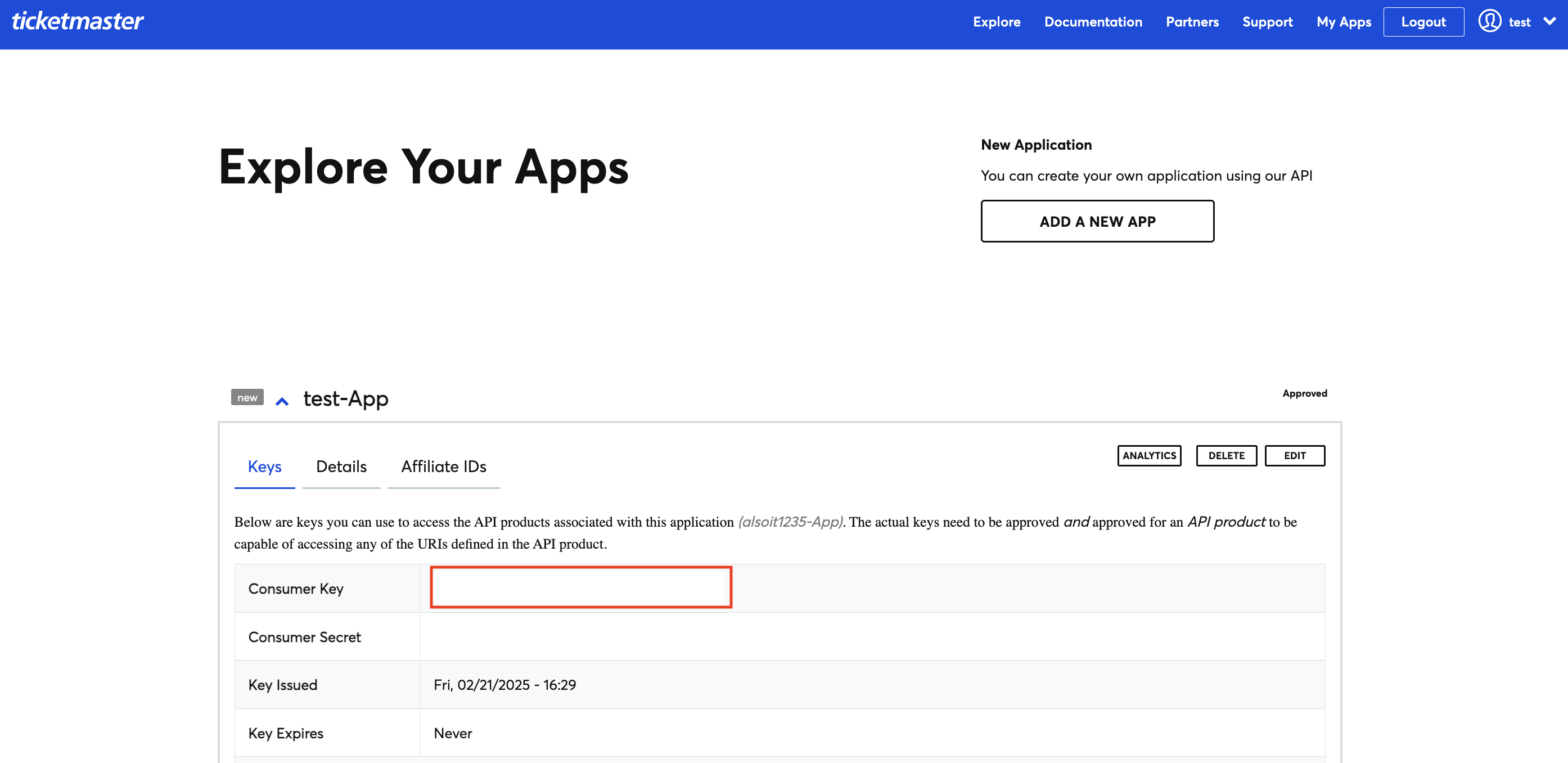
Task: Click the ticketmaster logo
Action: [78, 21]
